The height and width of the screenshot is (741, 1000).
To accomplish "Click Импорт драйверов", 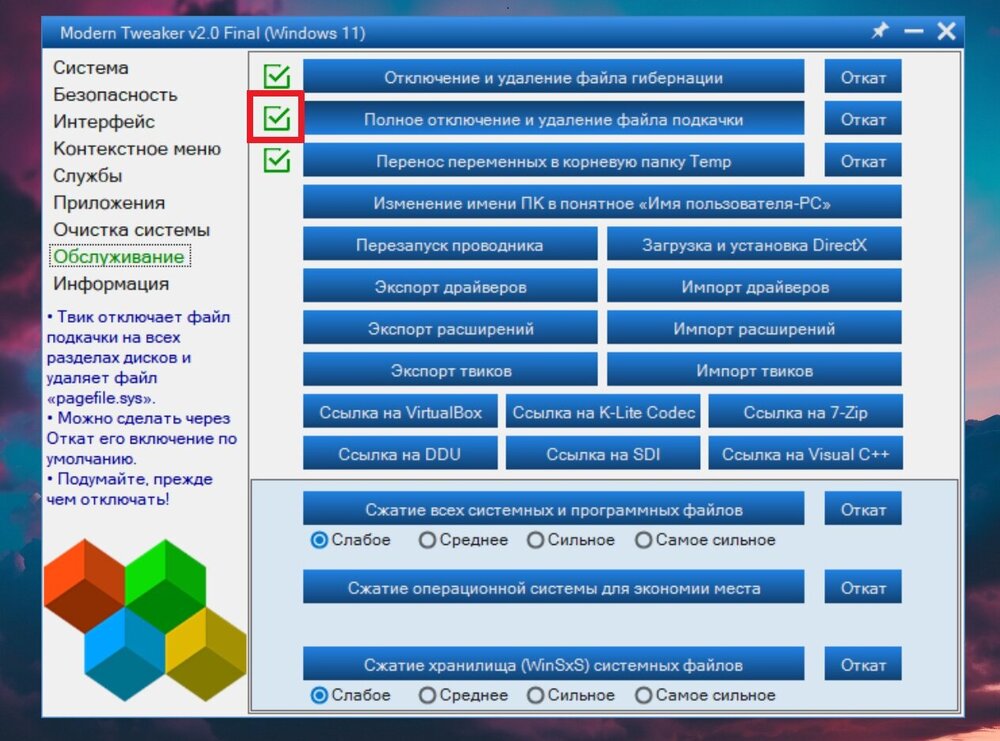I will tap(754, 286).
